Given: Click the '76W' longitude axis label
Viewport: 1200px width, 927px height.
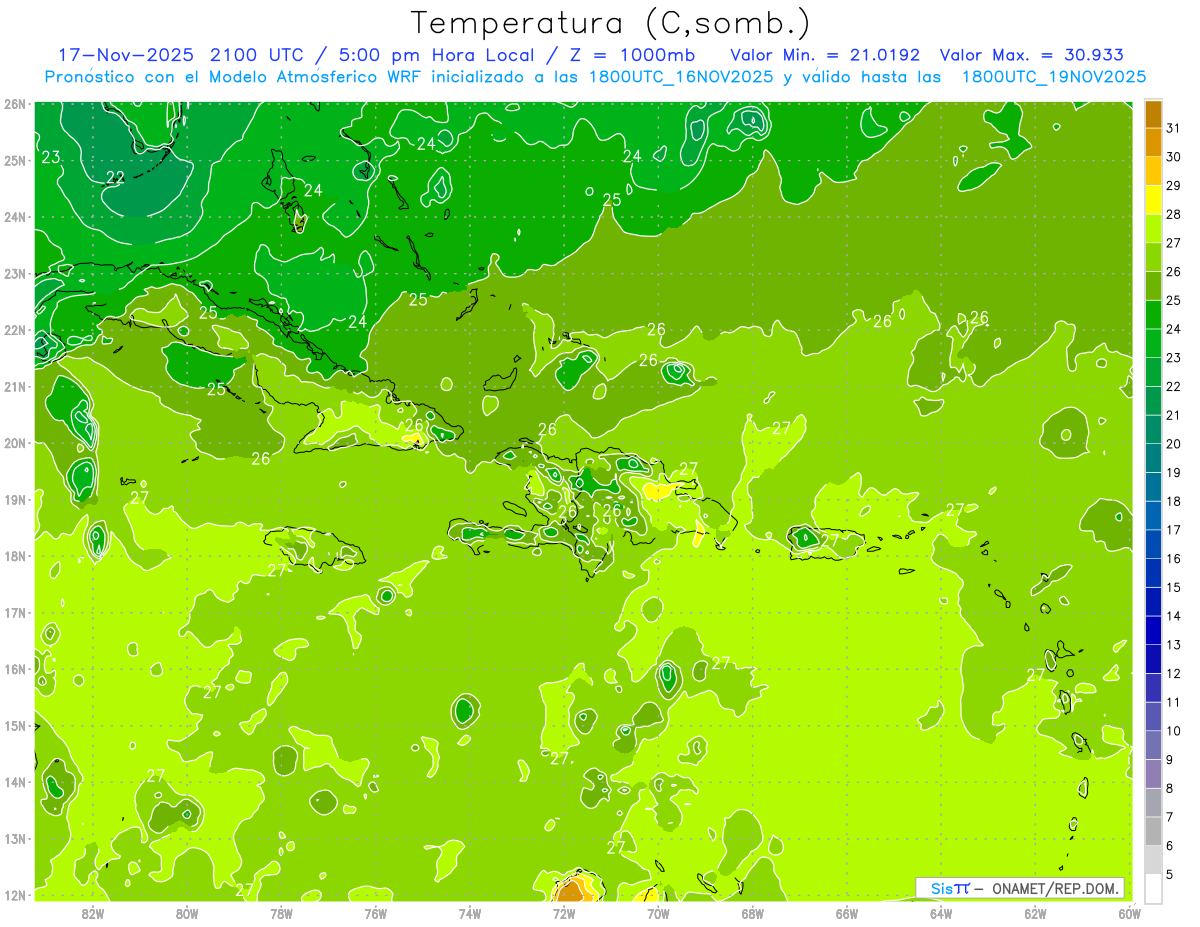Looking at the screenshot, I should coord(375,912).
